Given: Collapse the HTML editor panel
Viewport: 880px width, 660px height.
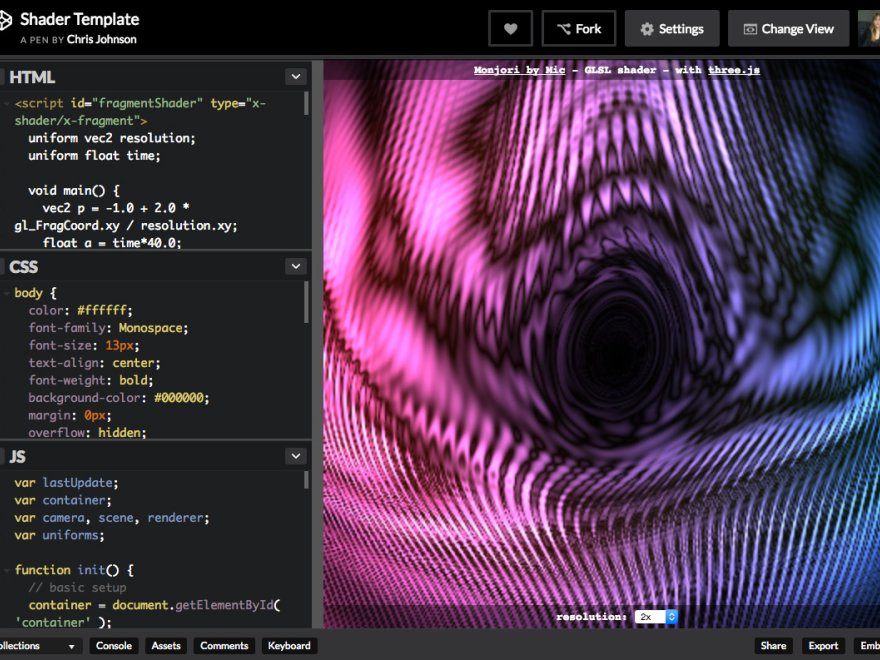Looking at the screenshot, I should point(295,76).
